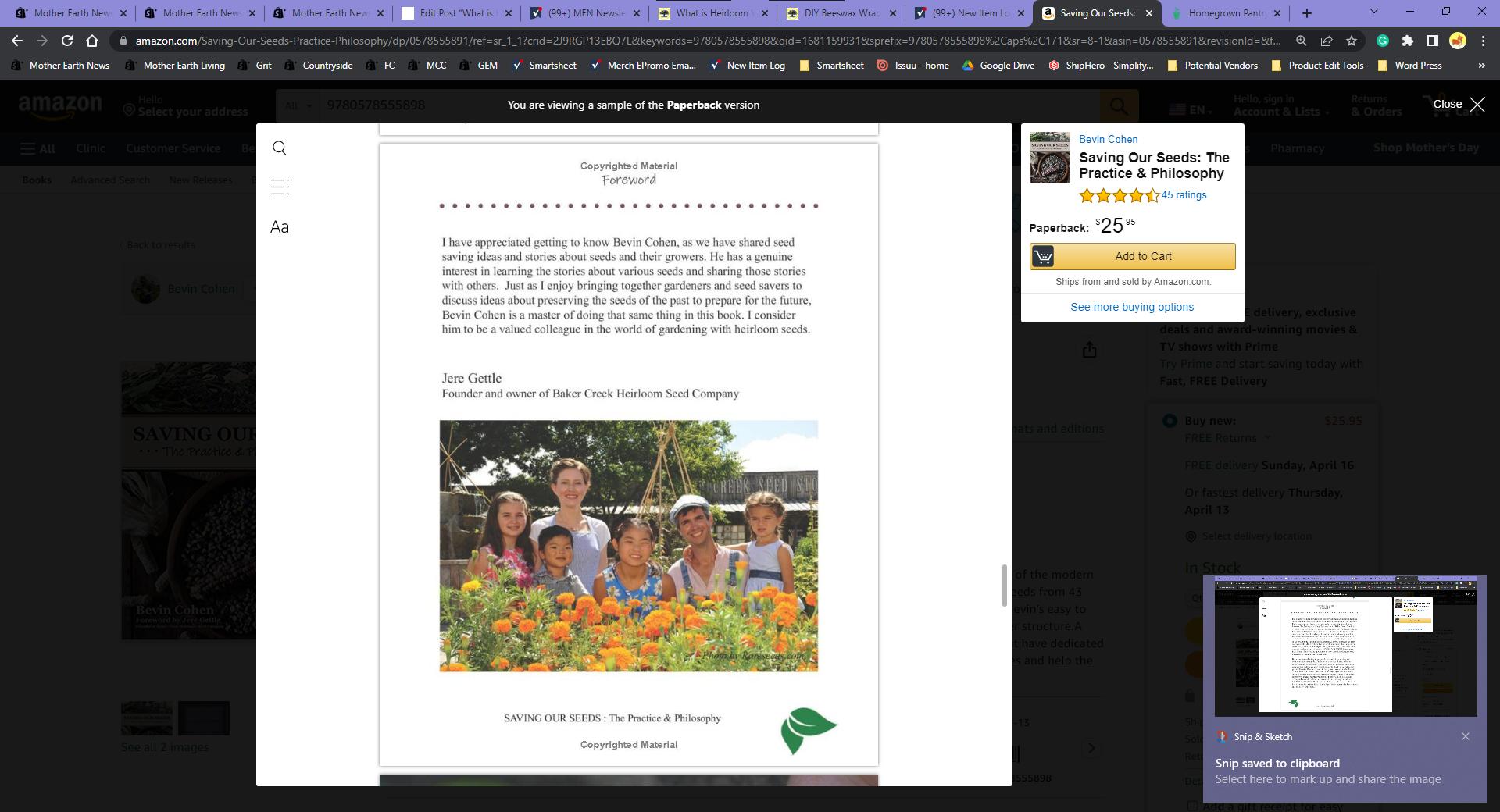Switch to the New Item Log tab
This screenshot has height=812, width=1500.
(970, 12)
